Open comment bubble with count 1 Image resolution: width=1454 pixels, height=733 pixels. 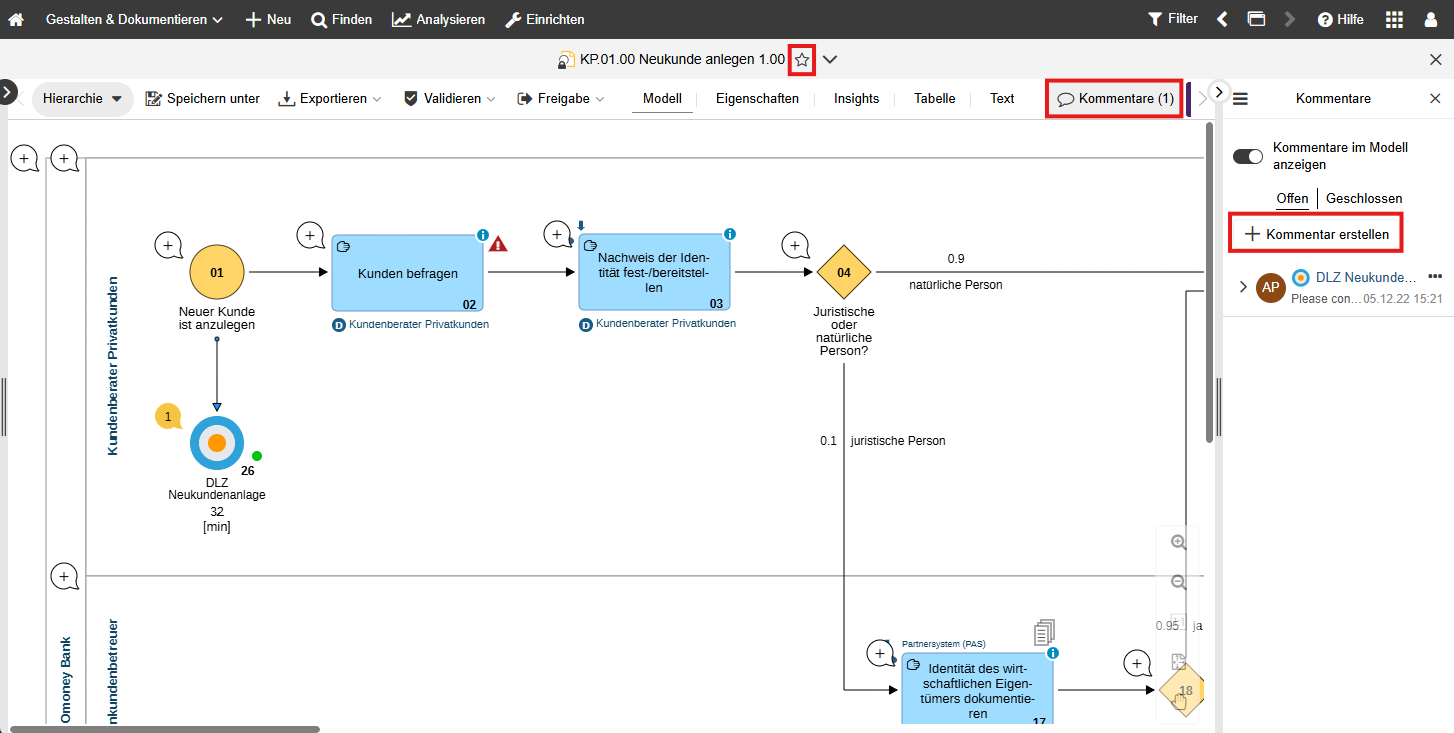[168, 416]
